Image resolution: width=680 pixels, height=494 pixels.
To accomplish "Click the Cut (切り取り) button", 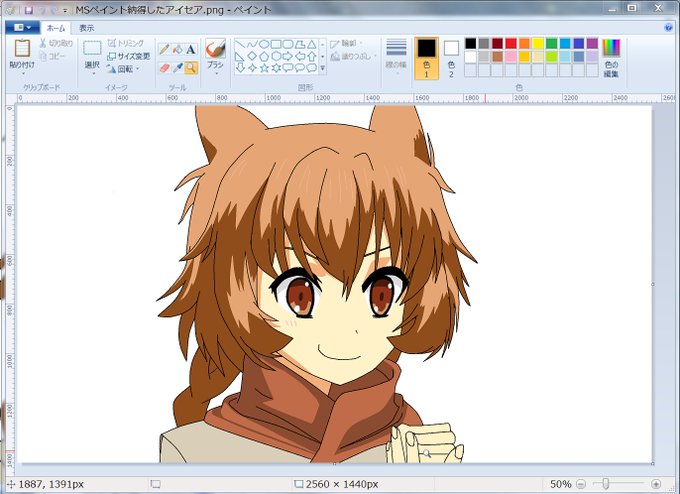I will pos(56,43).
